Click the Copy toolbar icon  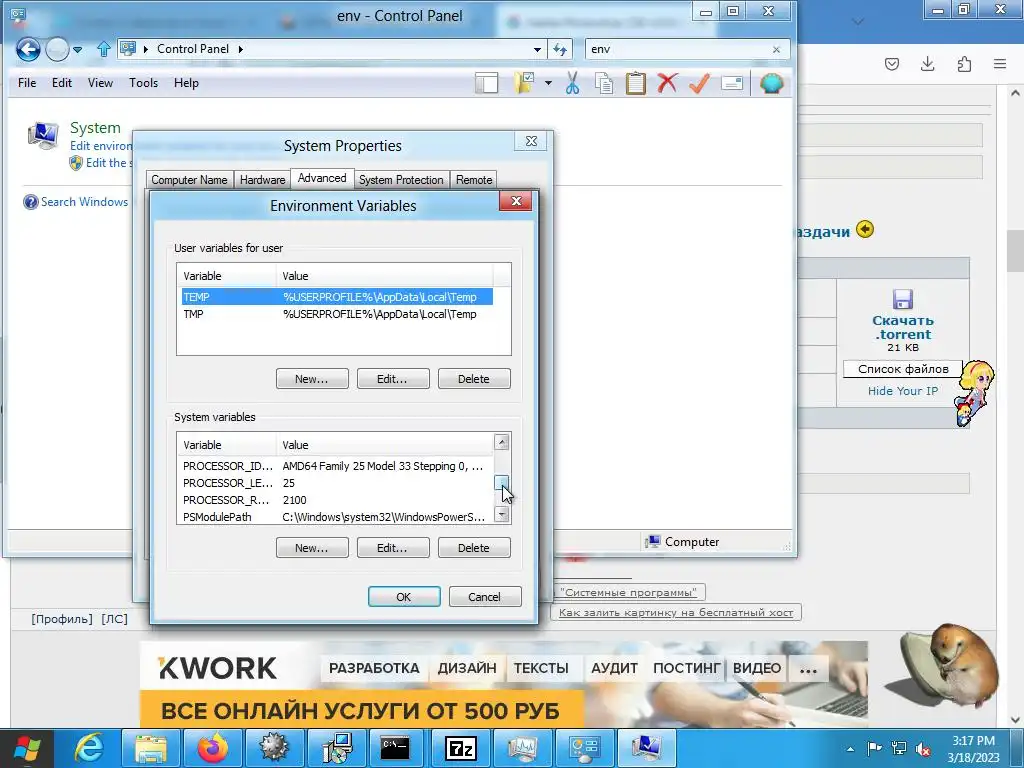604,83
